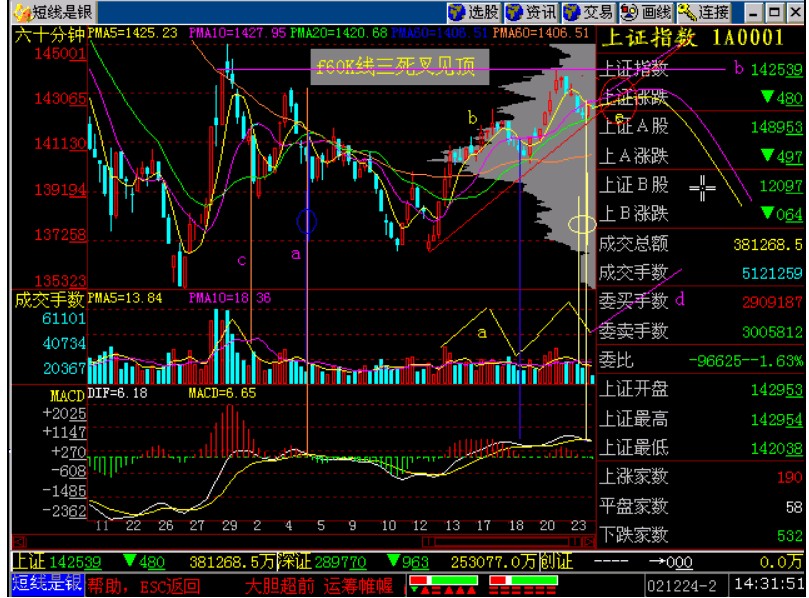Image resolution: width=809 pixels, height=598 pixels.
Task: Select the 上B涨跌 row in quote panel
Action: [x=701, y=214]
